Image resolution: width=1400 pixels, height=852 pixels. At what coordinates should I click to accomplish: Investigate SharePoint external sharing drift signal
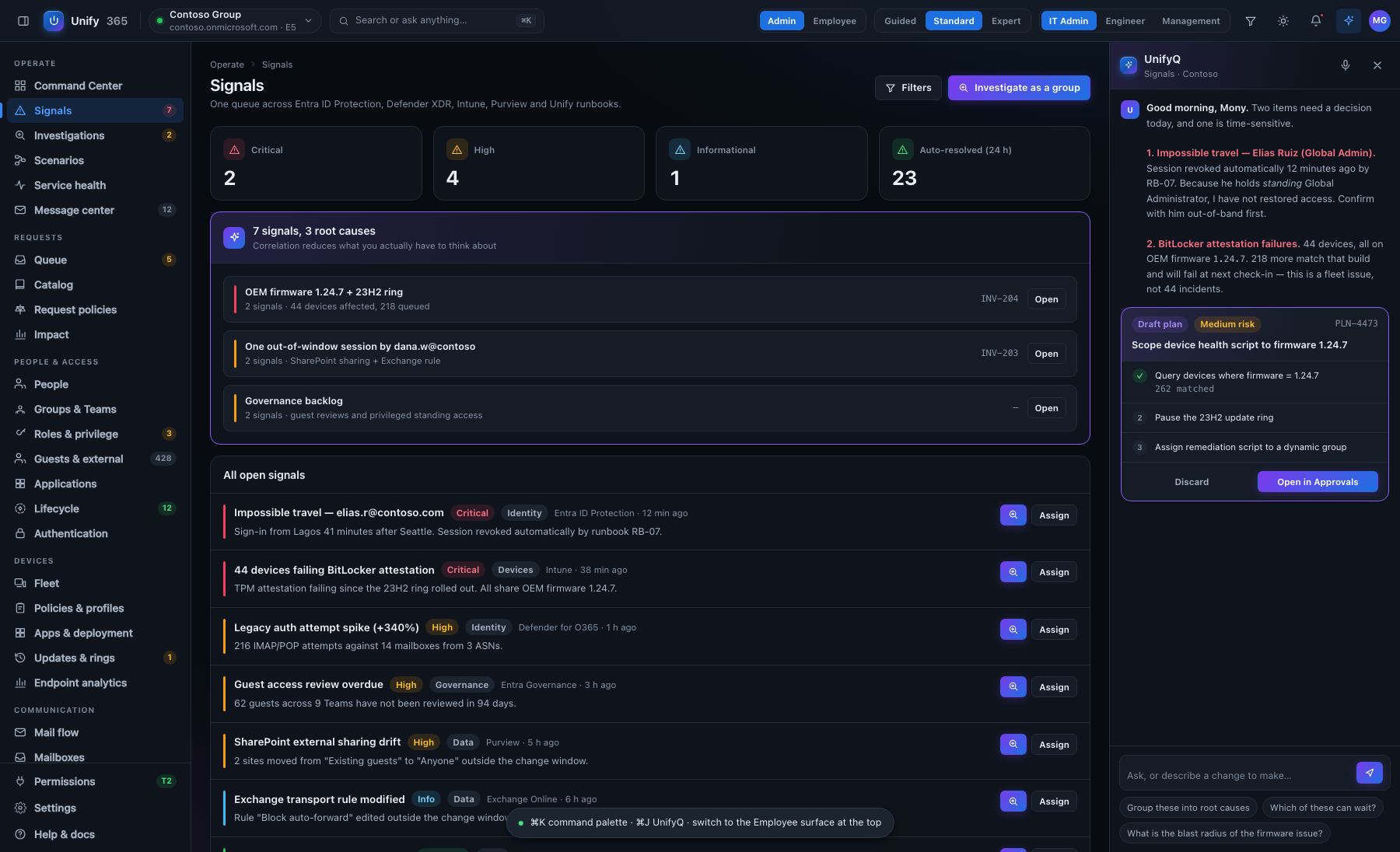1013,744
